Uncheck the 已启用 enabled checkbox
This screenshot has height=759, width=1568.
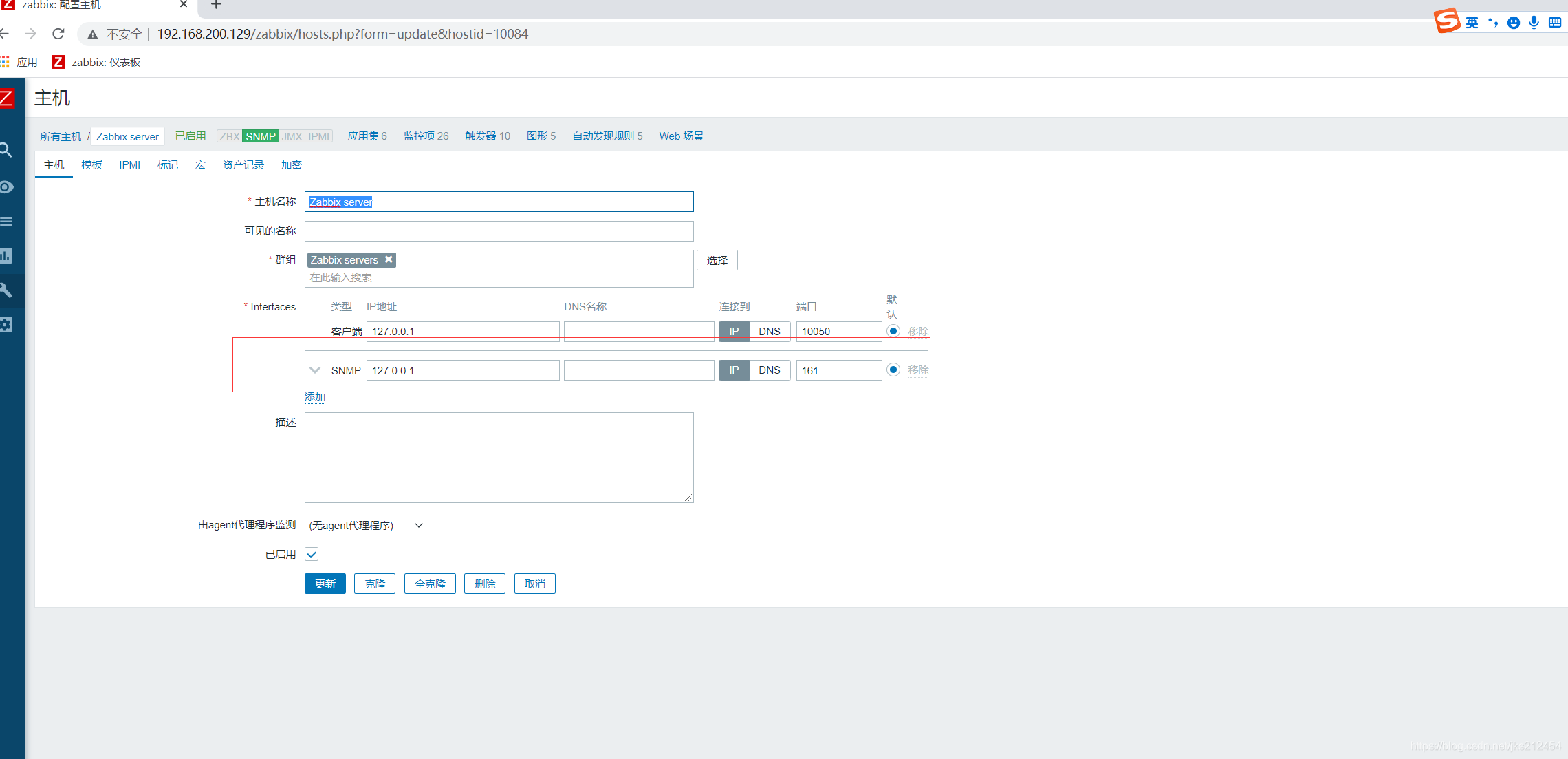(x=312, y=555)
